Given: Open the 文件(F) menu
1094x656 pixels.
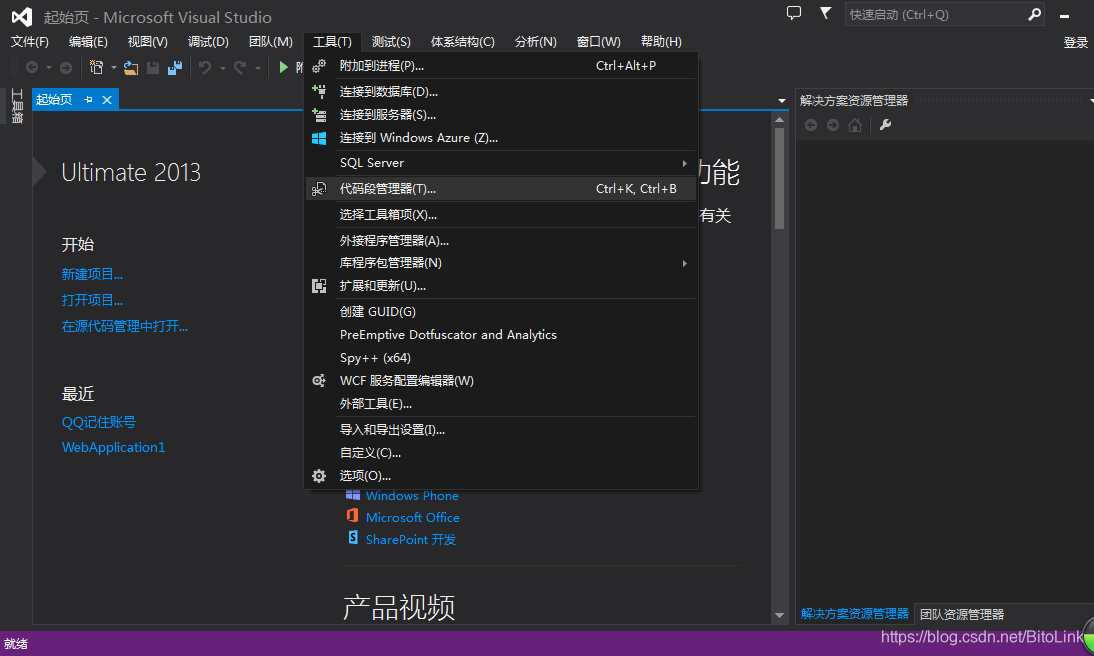Looking at the screenshot, I should (x=30, y=42).
